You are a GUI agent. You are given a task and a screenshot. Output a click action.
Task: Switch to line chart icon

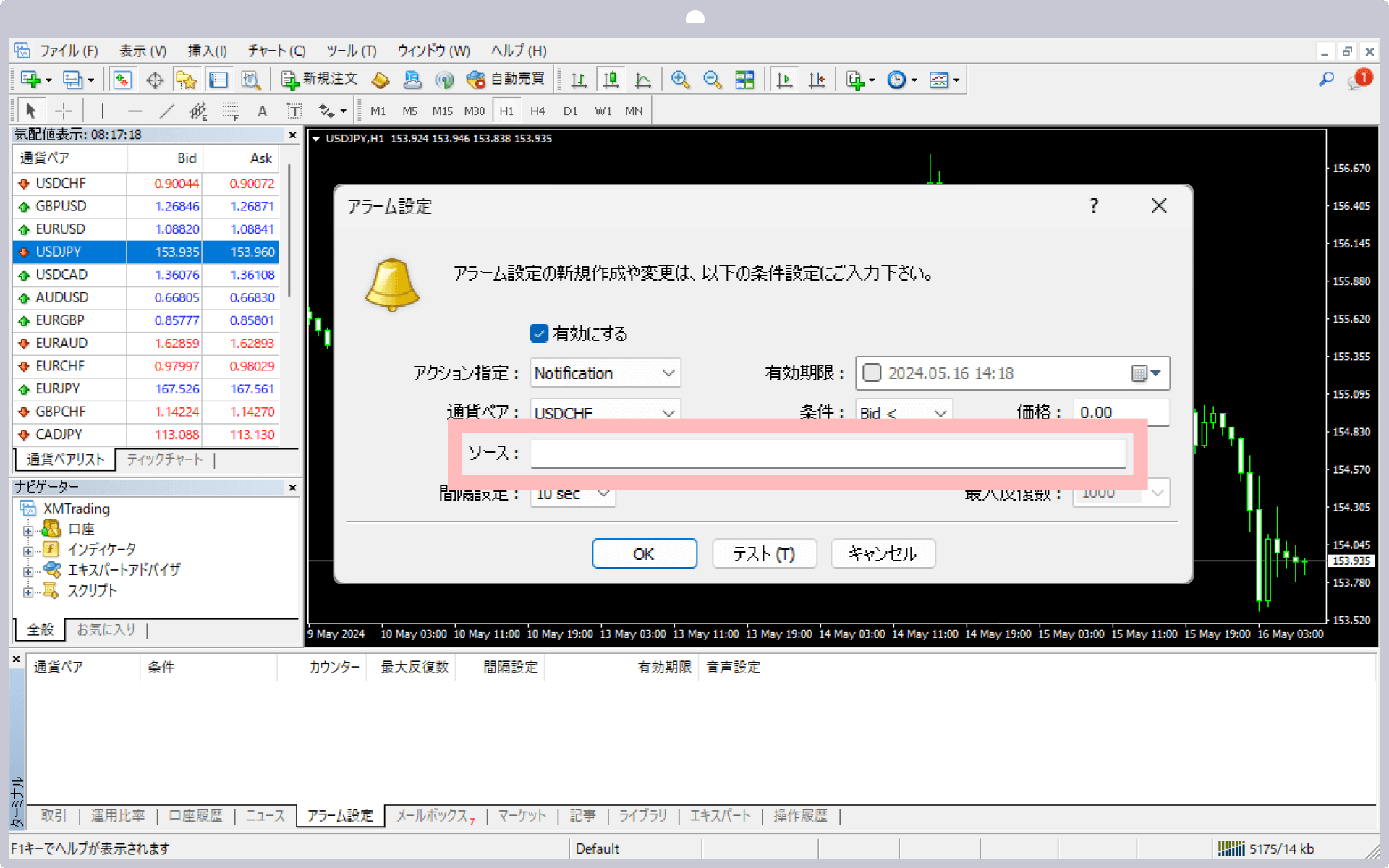click(643, 80)
